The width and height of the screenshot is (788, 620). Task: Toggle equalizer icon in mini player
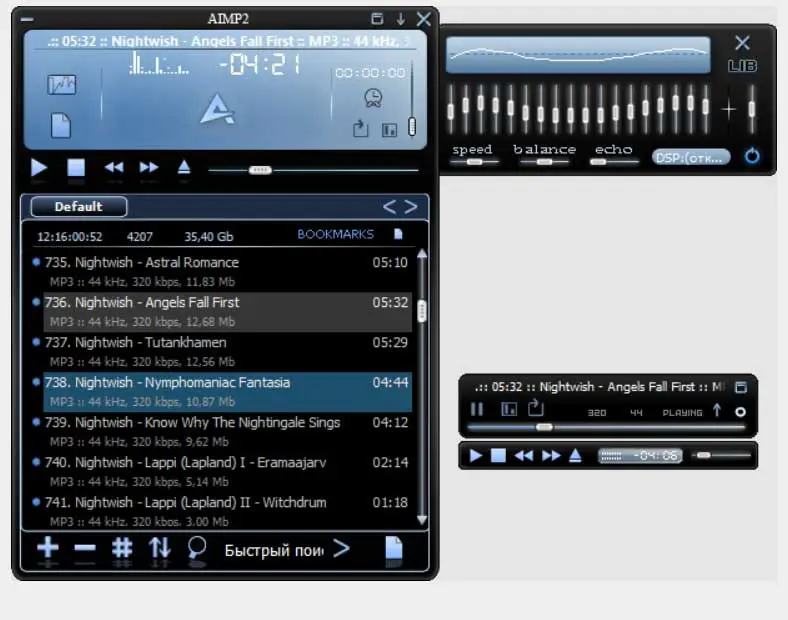tap(509, 409)
